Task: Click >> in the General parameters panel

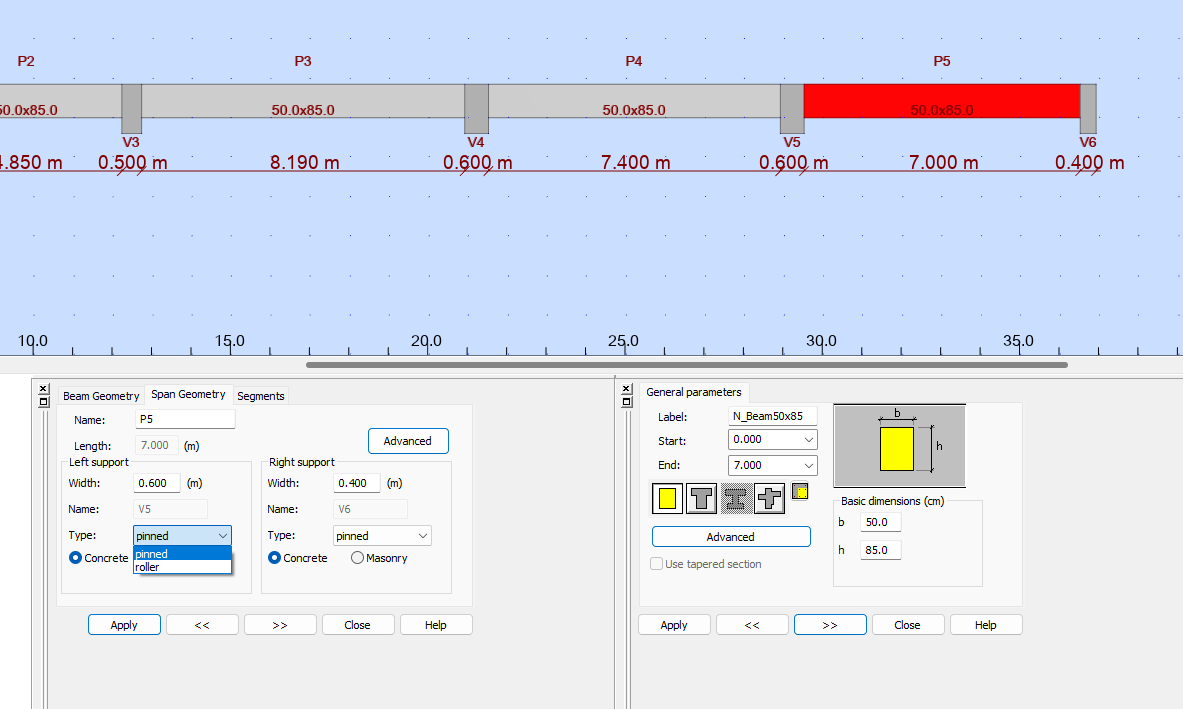Action: click(830, 625)
